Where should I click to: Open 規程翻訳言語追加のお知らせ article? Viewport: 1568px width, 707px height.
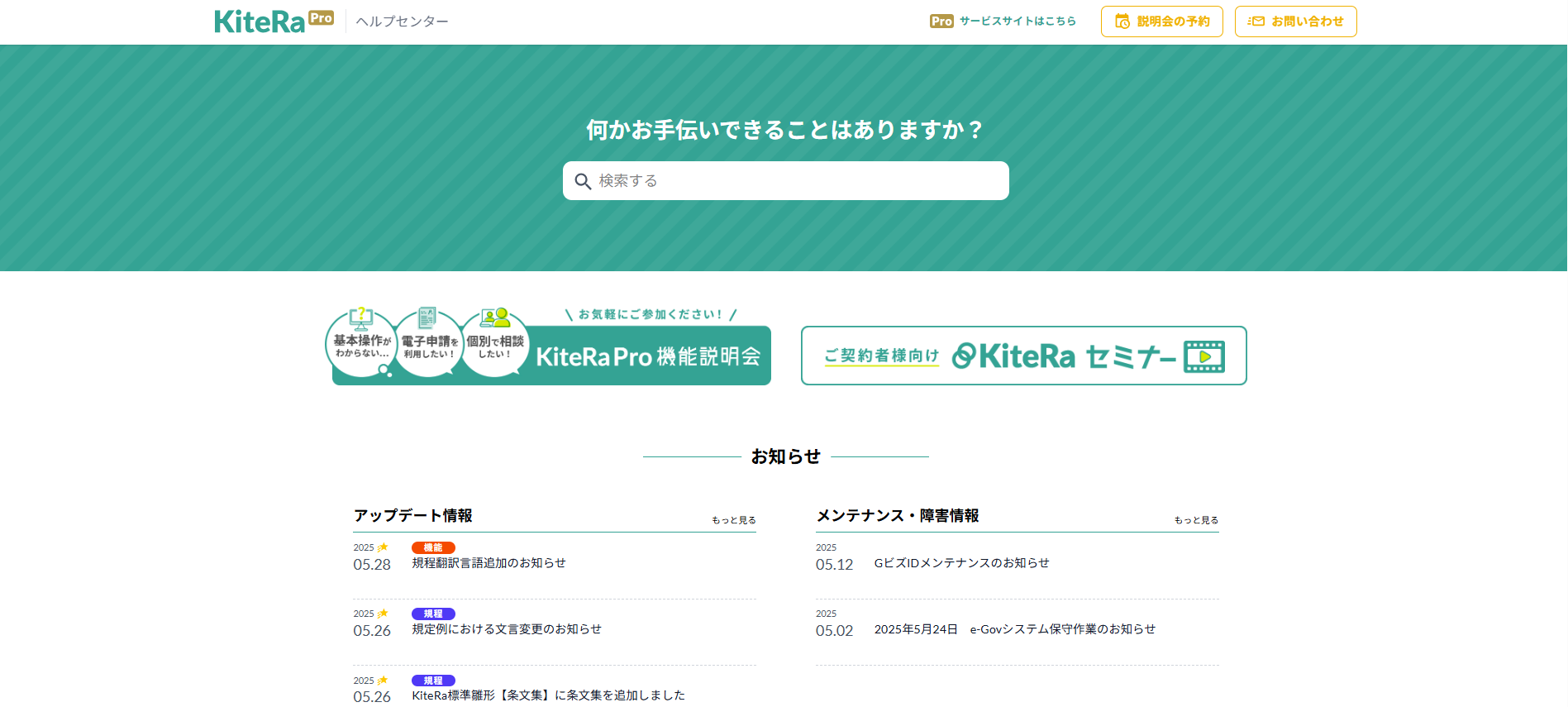tap(489, 563)
